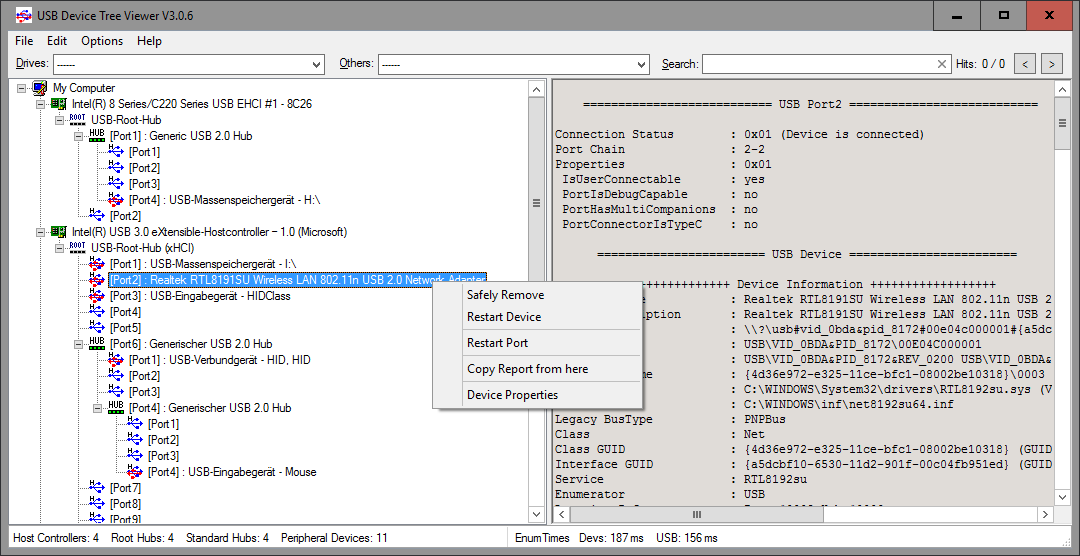
Task: Open the File menu
Action: [x=23, y=41]
